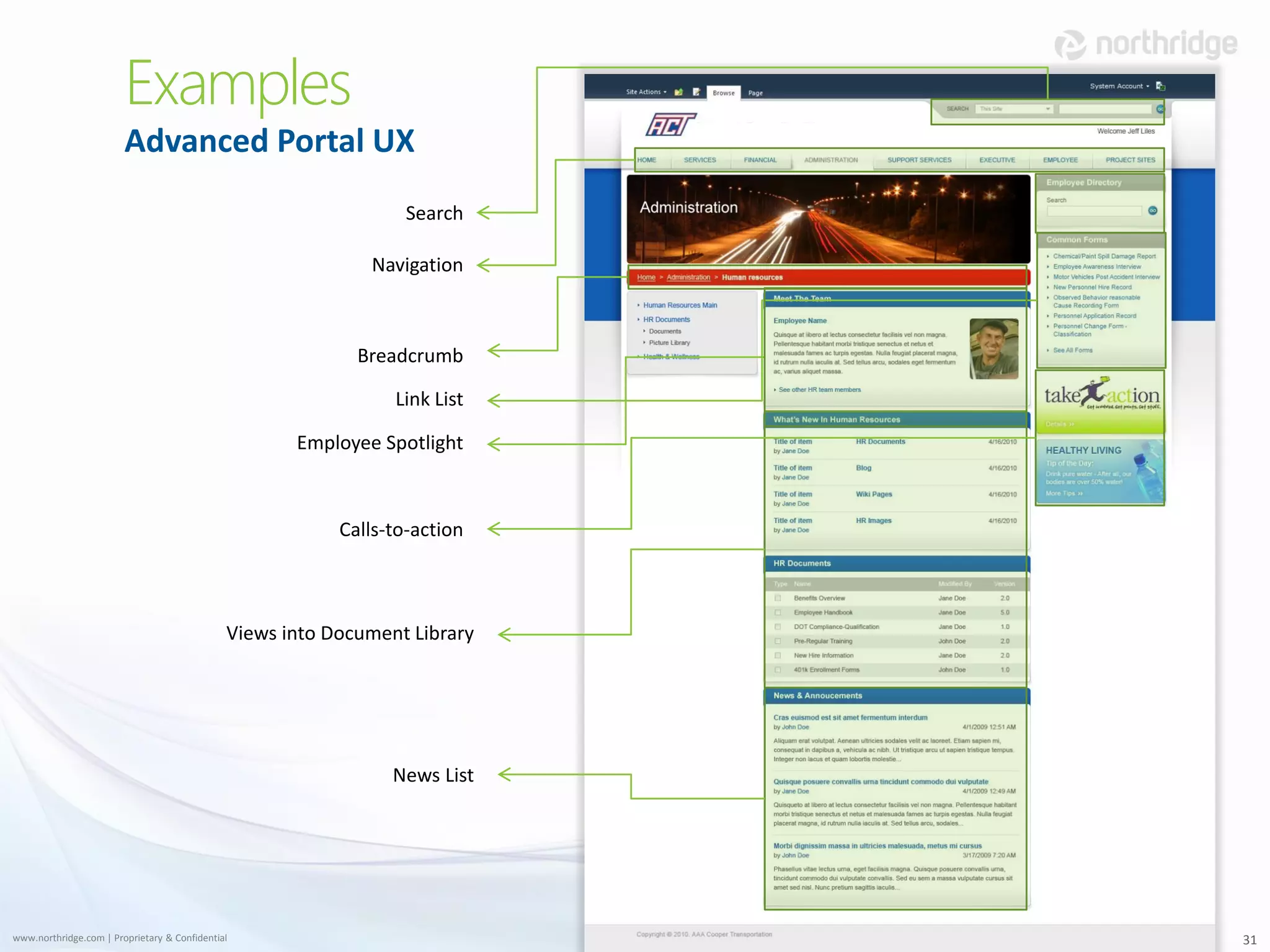This screenshot has height=952, width=1270.
Task: Click the Administration breadcrumb link
Action: [x=688, y=277]
